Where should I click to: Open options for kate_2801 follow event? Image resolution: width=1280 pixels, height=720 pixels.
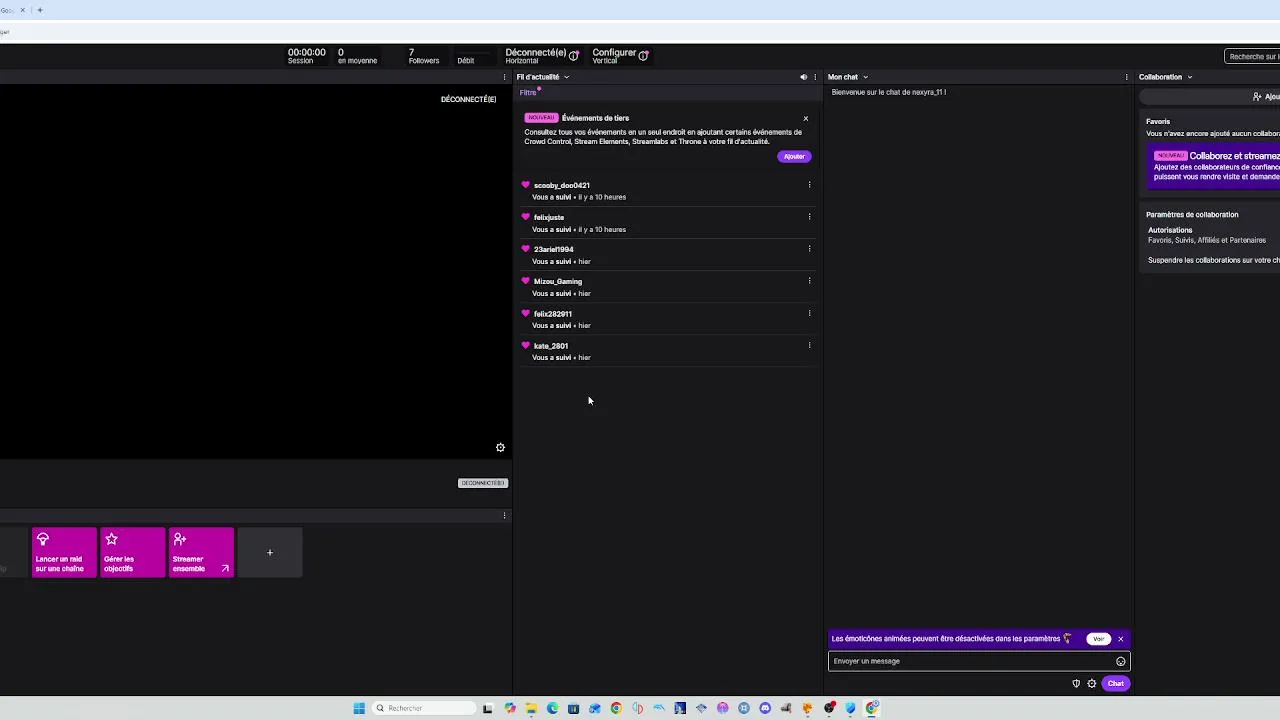coord(809,346)
